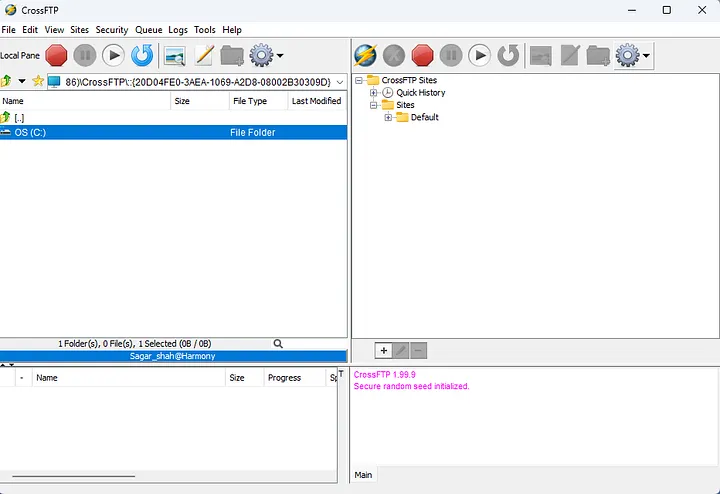Click the Play icon in remote toolbar
720x494 pixels.
pos(479,56)
